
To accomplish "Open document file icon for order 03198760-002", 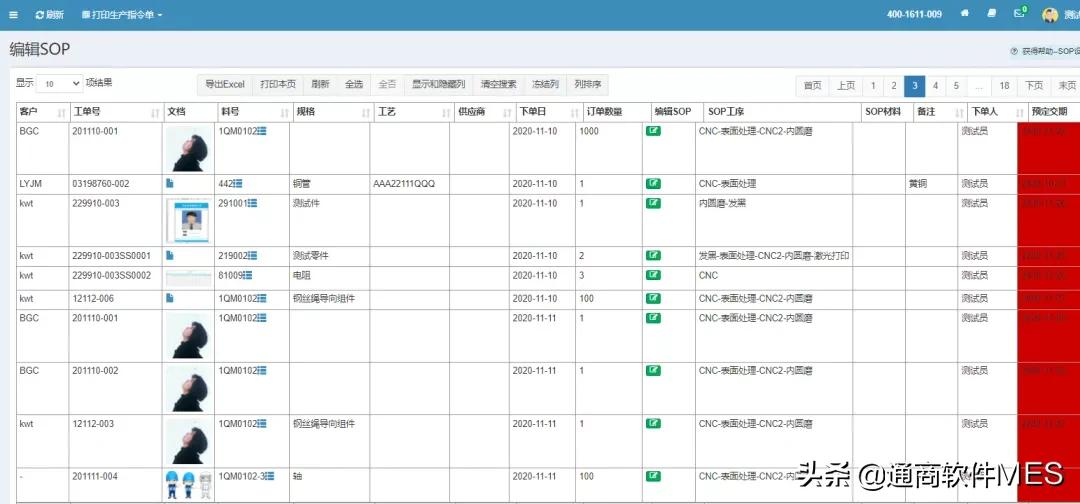I will [x=170, y=184].
